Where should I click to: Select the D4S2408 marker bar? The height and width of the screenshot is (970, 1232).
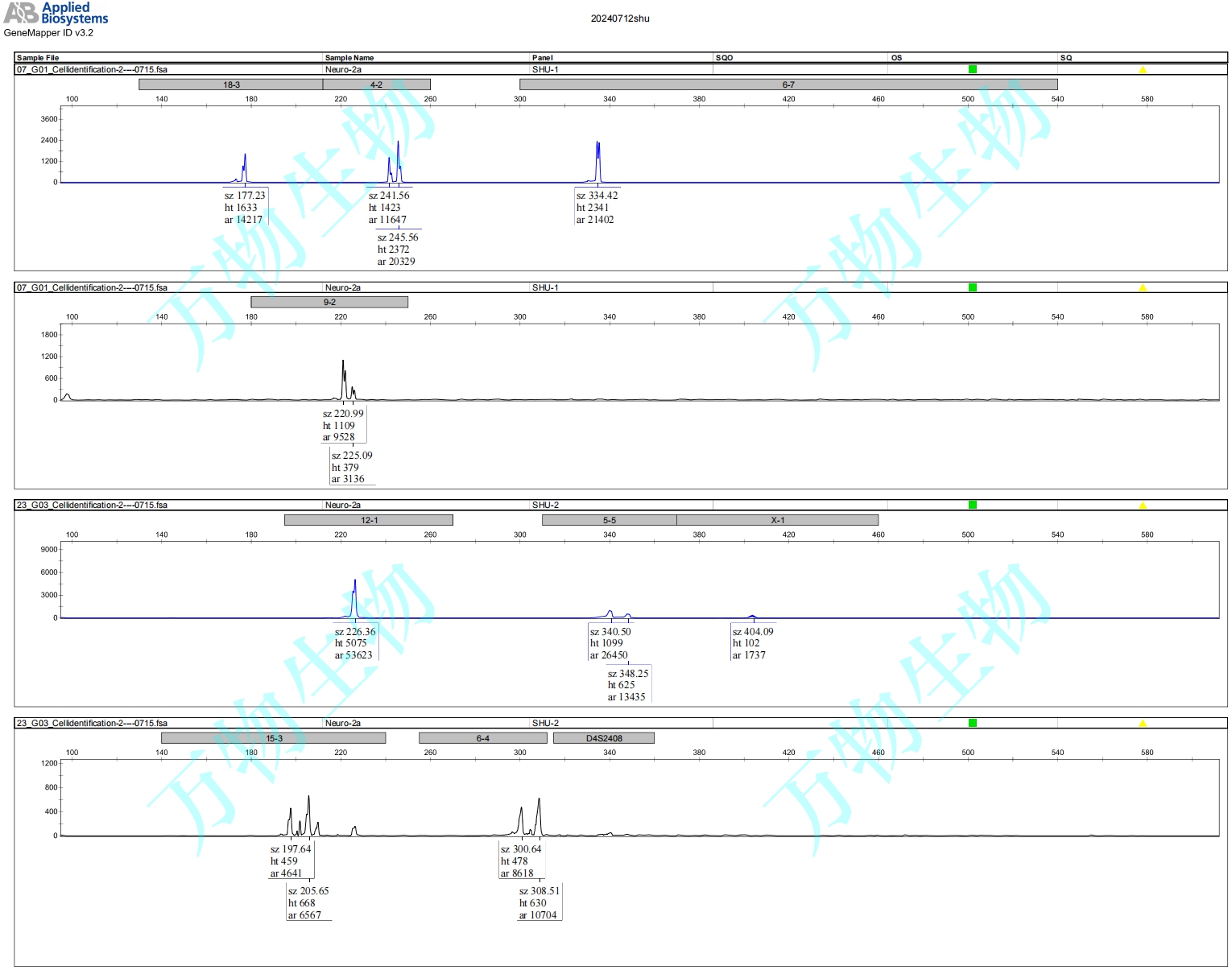603,738
